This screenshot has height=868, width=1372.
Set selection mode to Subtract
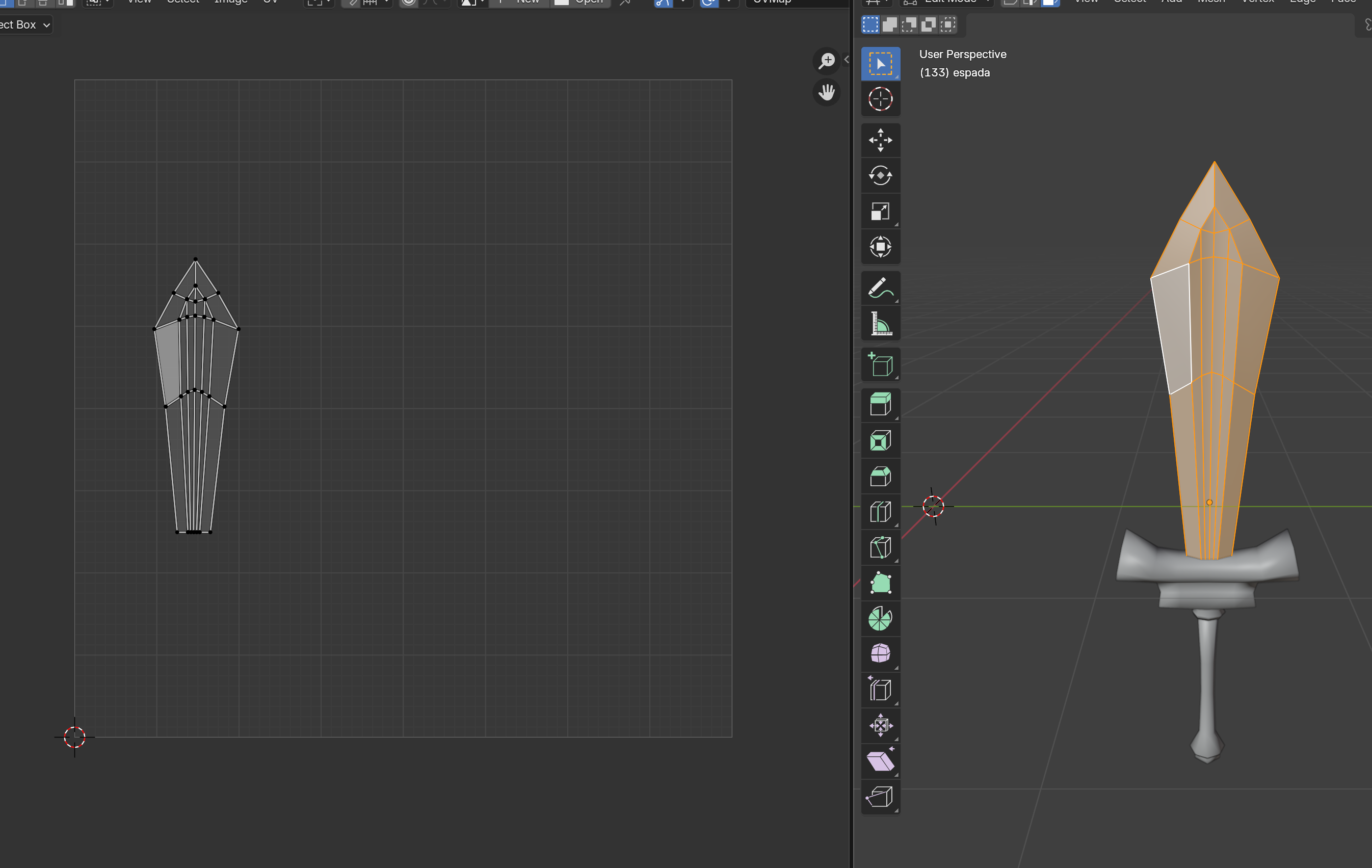click(x=909, y=24)
